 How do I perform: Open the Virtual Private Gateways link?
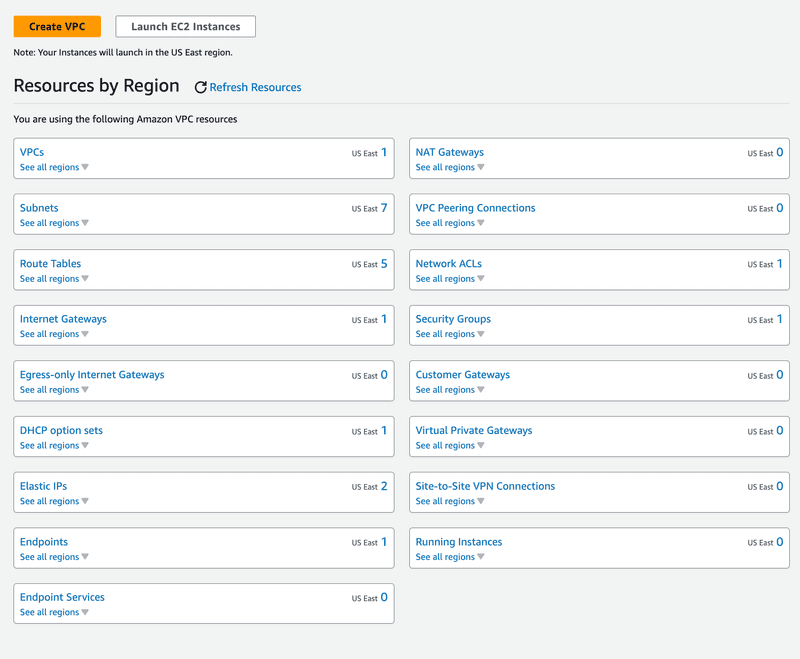[474, 430]
